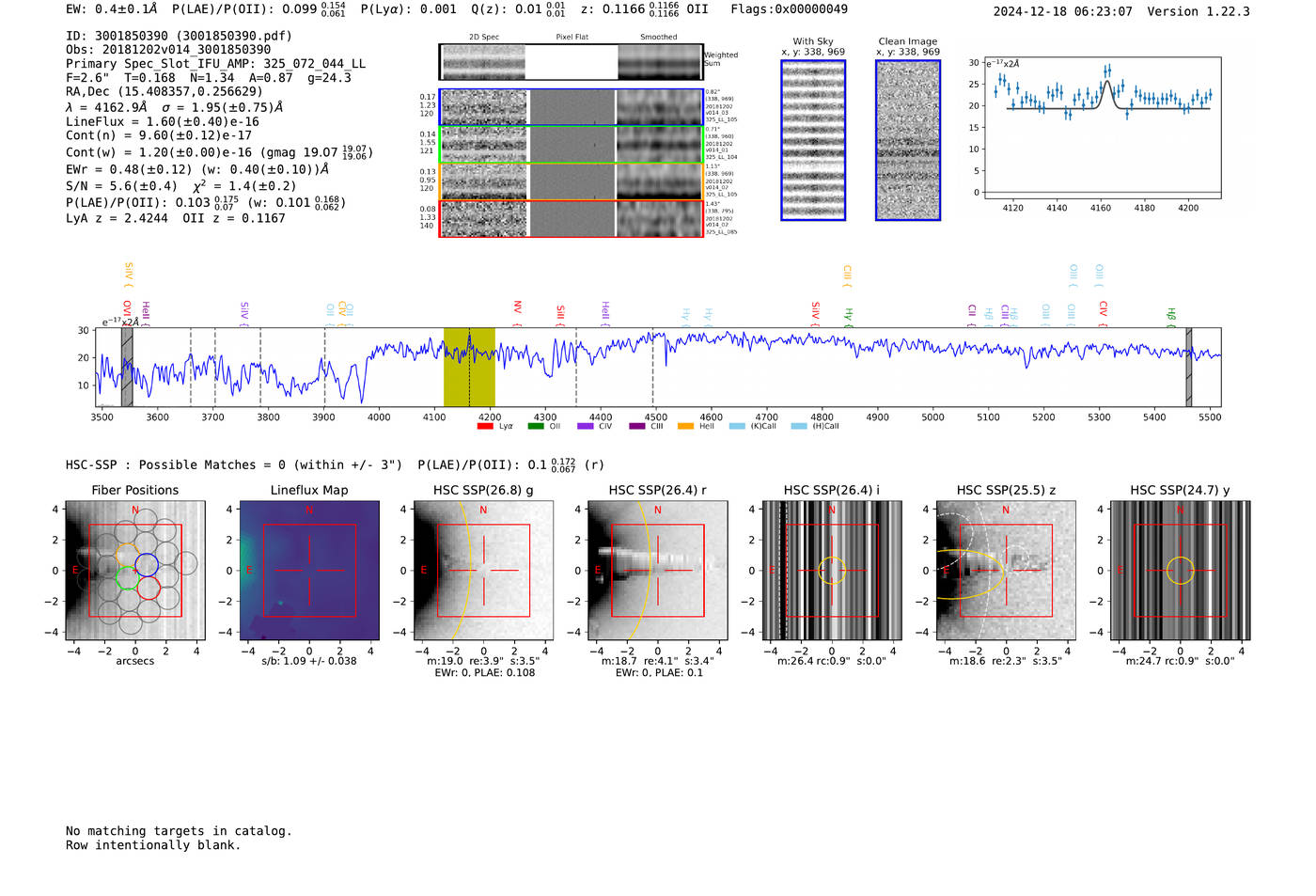Click the 'm:26.4 rc:0.9" s:0.0"' caption

[832, 661]
